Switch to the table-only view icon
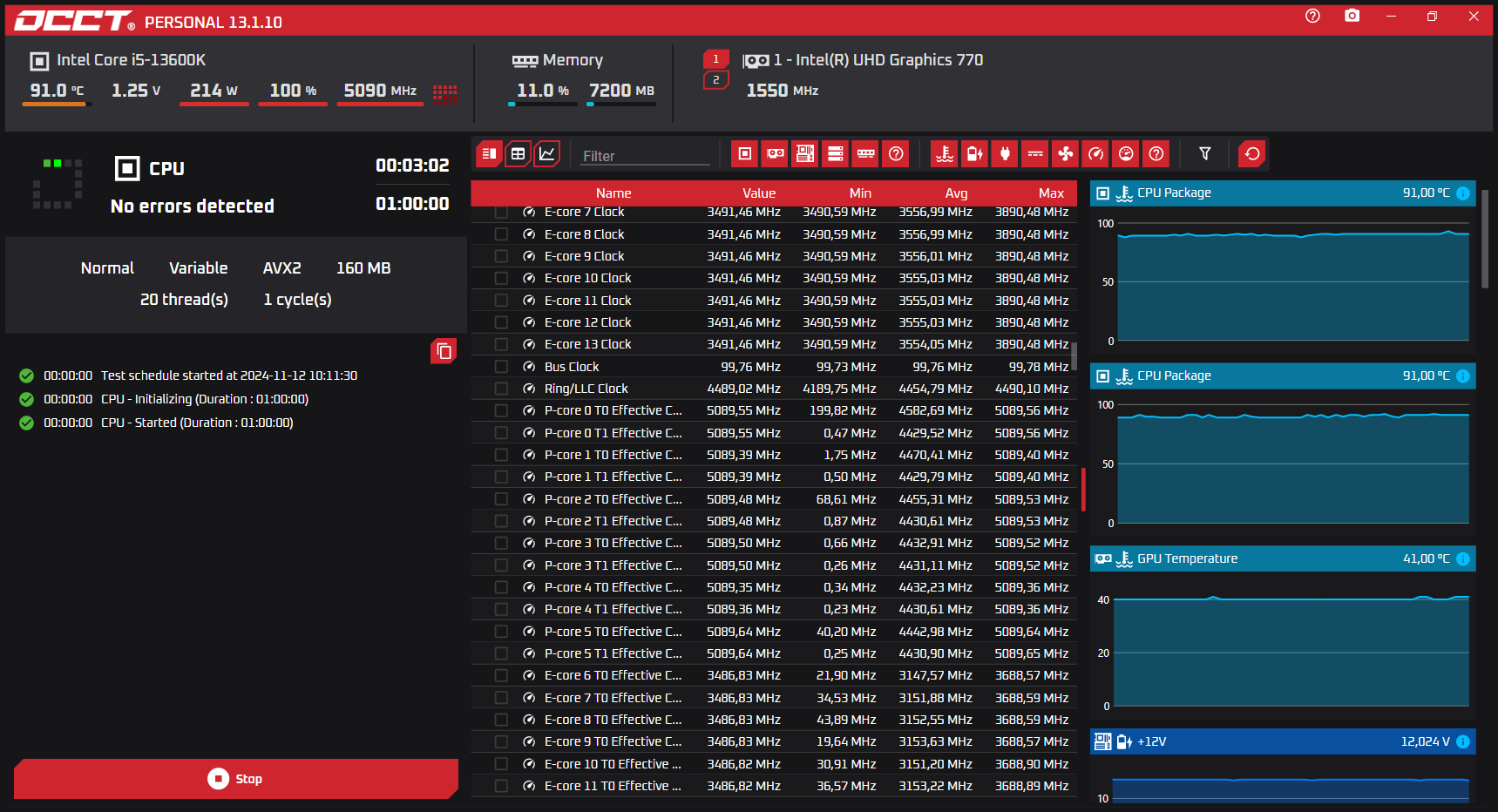 tap(518, 154)
